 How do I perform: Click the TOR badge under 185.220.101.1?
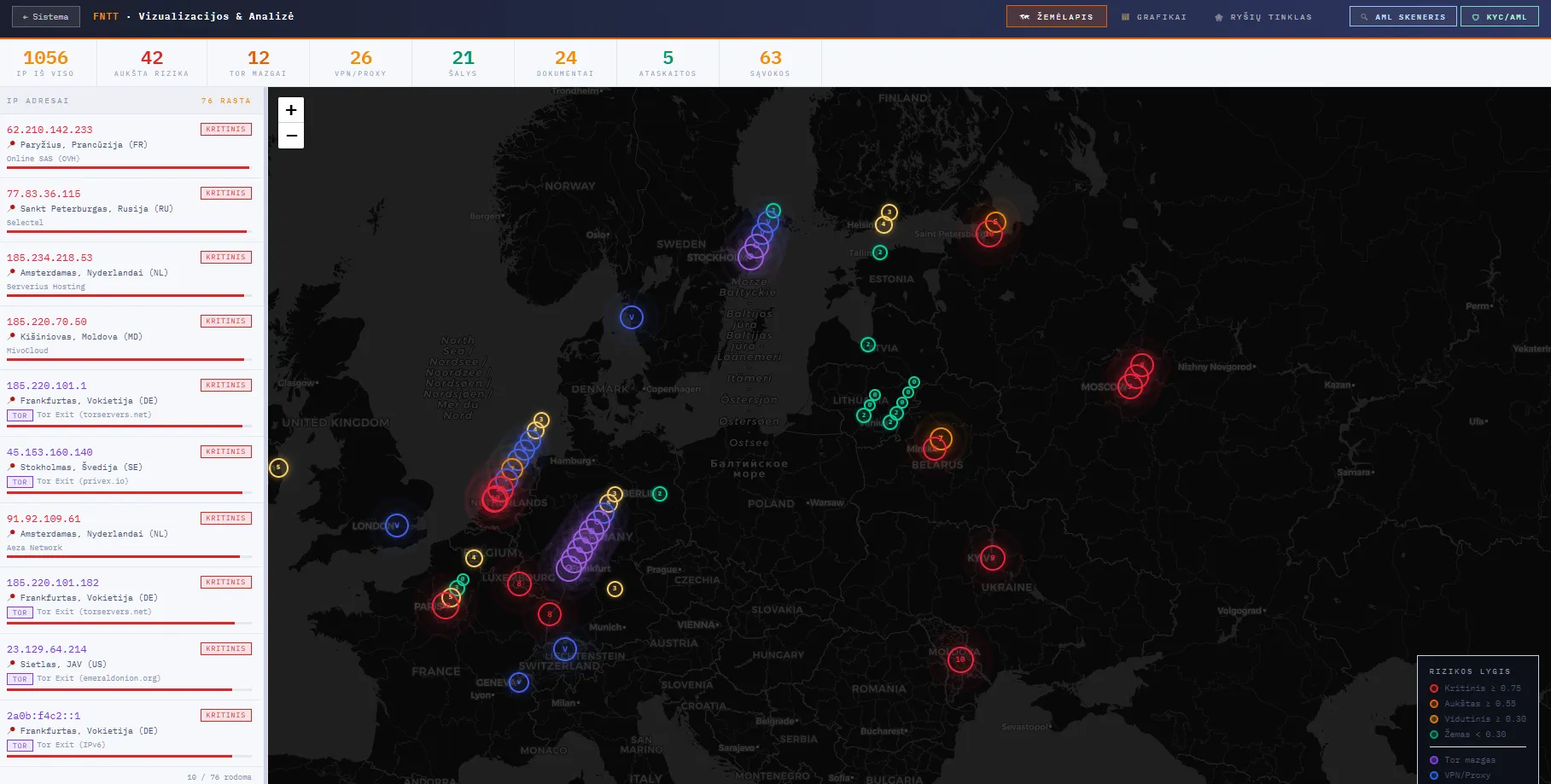point(20,415)
